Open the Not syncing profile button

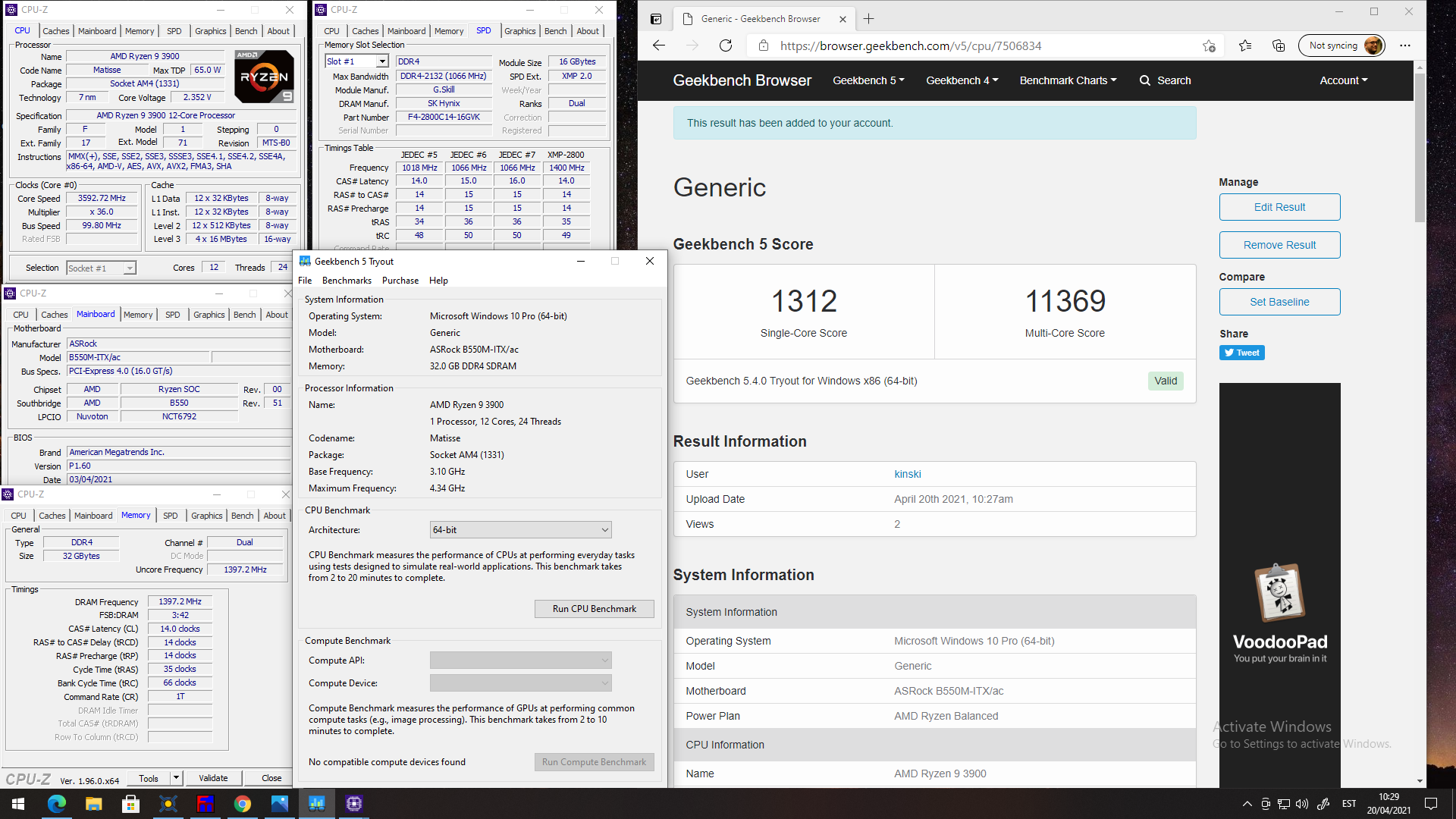(1341, 45)
